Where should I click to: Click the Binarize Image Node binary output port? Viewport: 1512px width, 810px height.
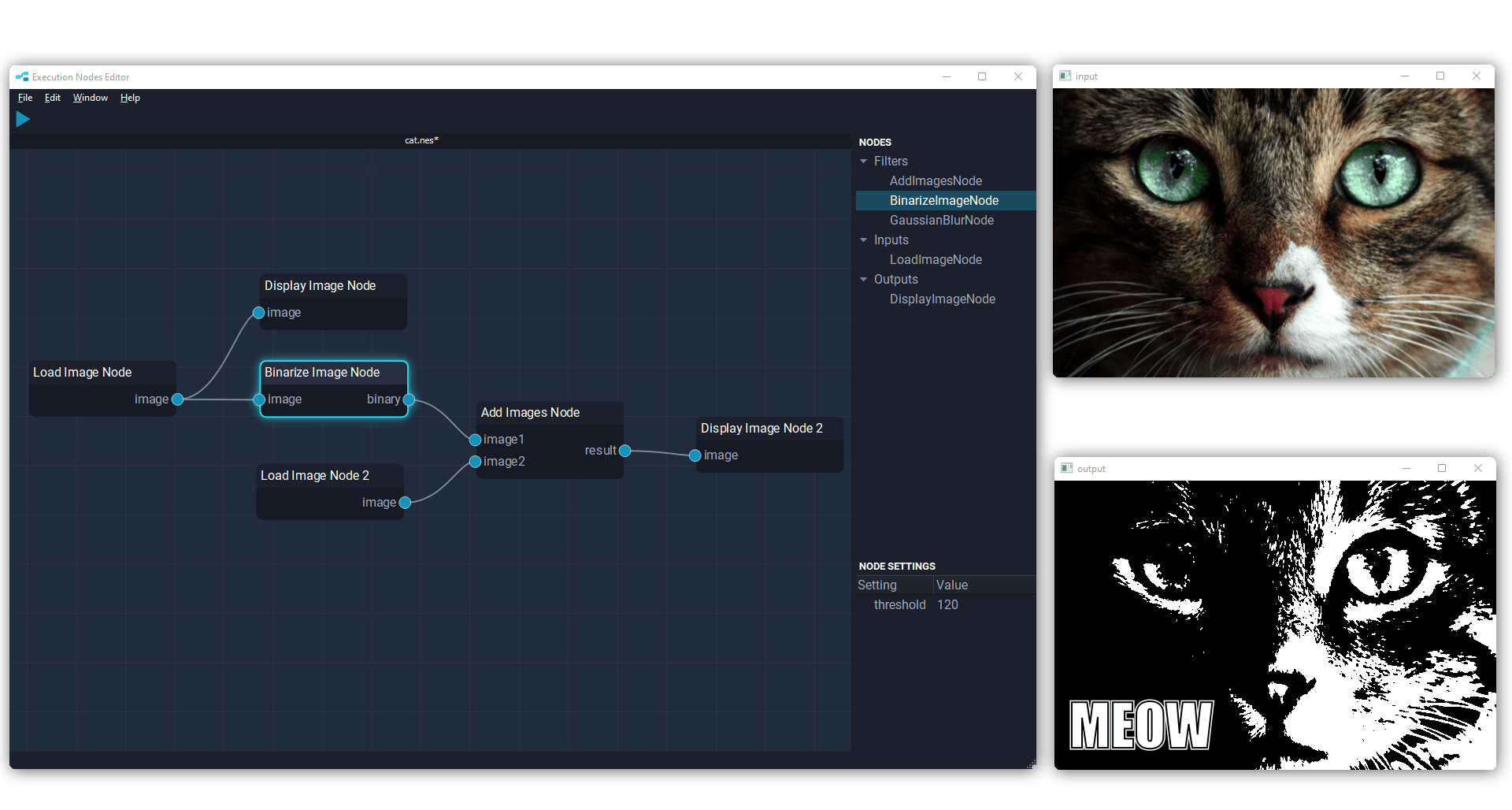point(409,399)
